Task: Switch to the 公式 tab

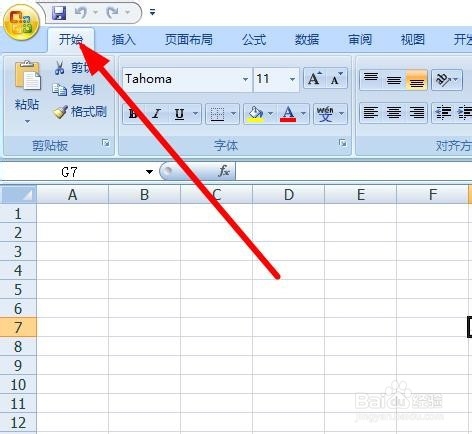Action: click(254, 40)
